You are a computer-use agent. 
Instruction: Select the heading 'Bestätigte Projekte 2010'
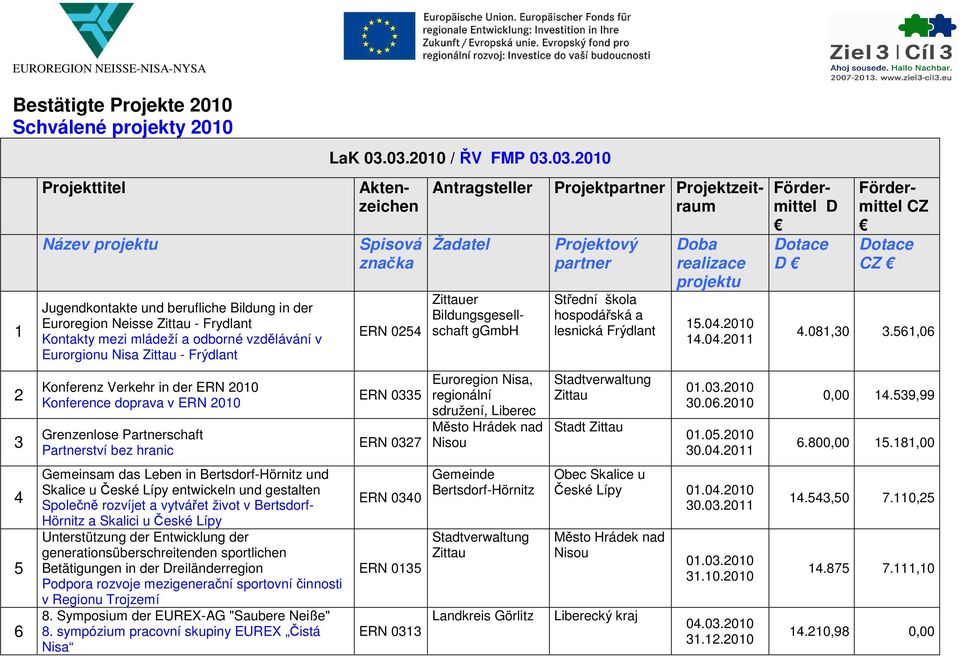pyautogui.click(x=122, y=105)
